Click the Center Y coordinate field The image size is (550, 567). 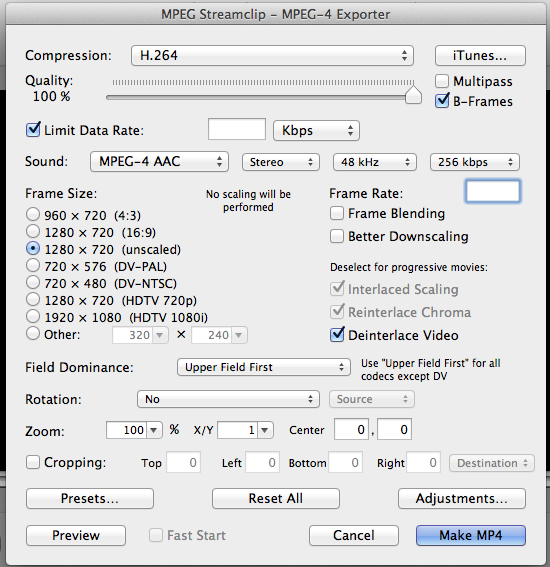coord(394,430)
